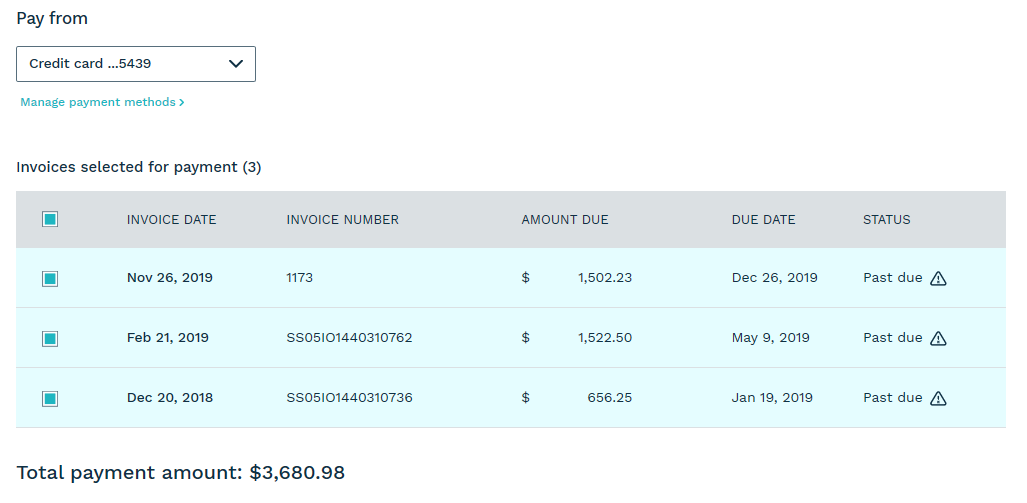Uncheck the Nov 26, 2019 invoice checkbox
The height and width of the screenshot is (503, 1027).
click(x=50, y=279)
